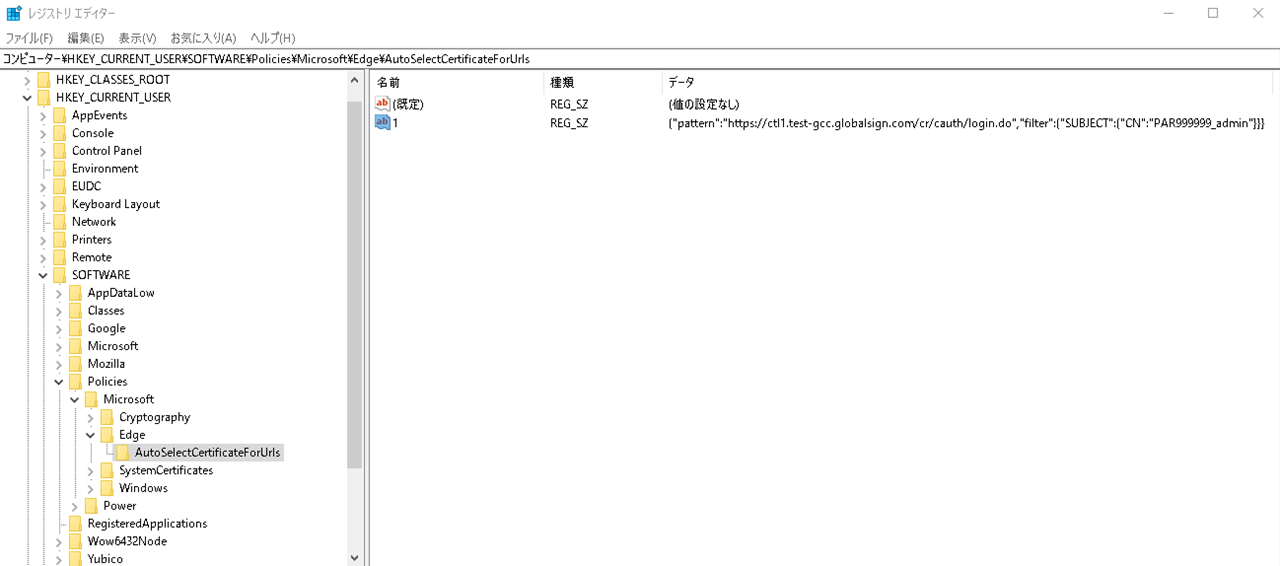This screenshot has height=566, width=1280.
Task: Select the Microsoft key under Policies
Action: pos(129,400)
